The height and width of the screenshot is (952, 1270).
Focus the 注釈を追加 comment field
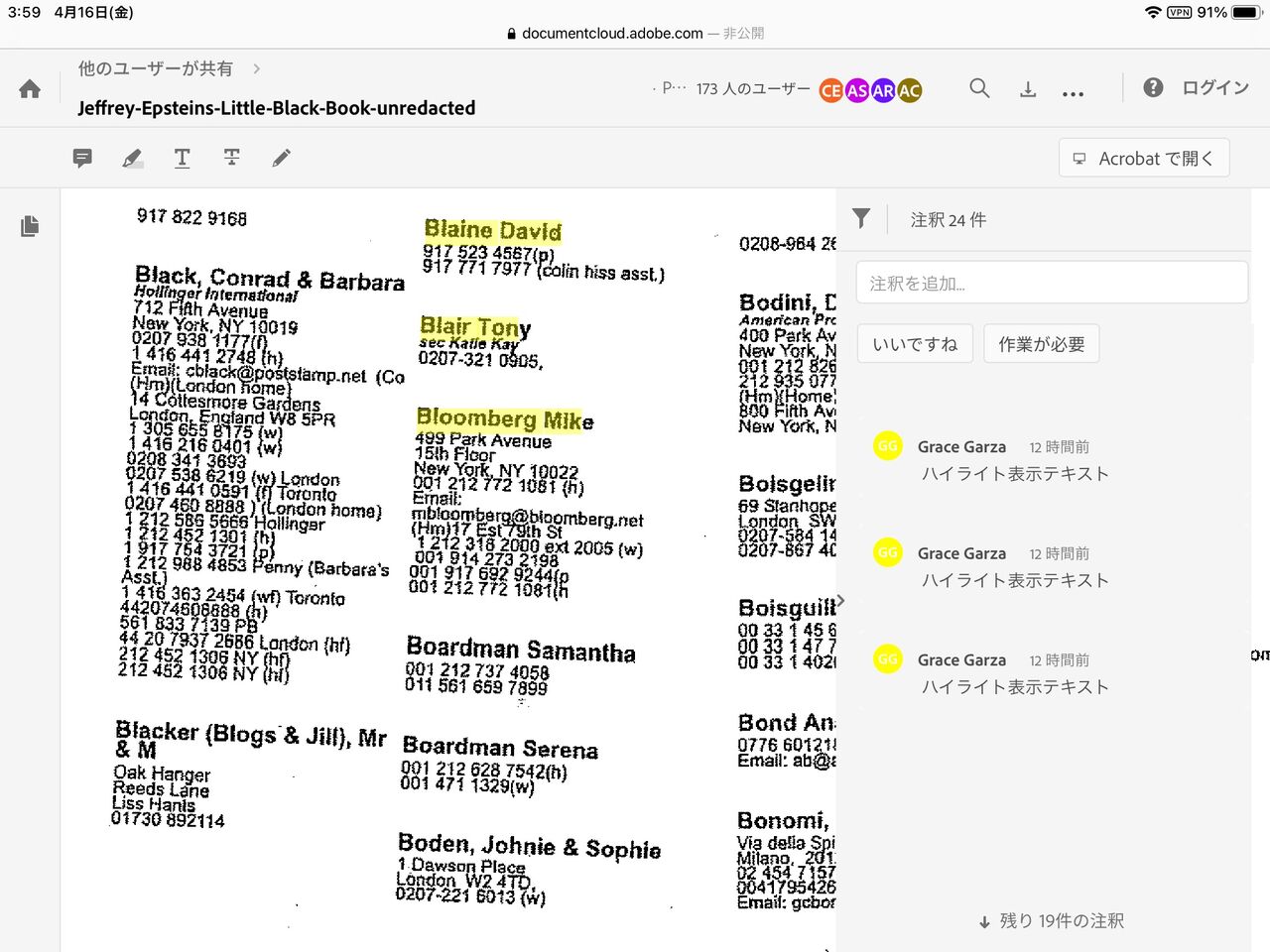coord(1052,283)
